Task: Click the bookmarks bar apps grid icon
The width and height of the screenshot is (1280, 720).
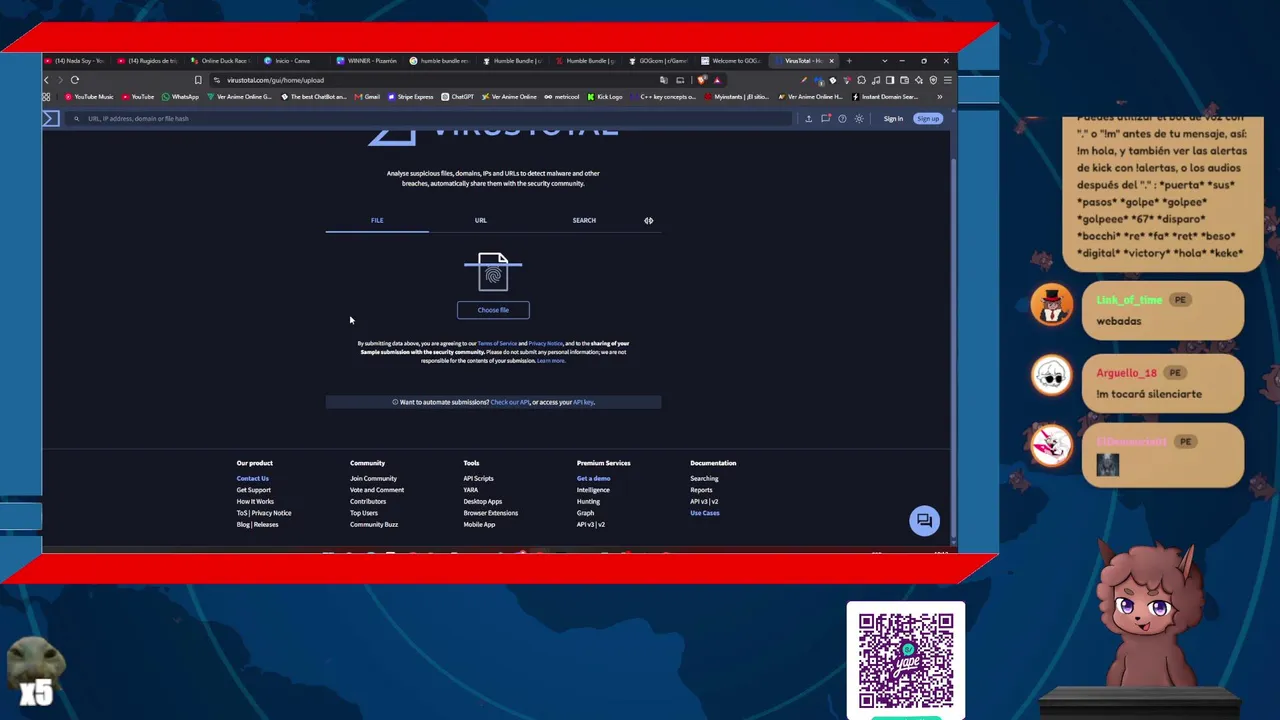Action: coord(46,97)
